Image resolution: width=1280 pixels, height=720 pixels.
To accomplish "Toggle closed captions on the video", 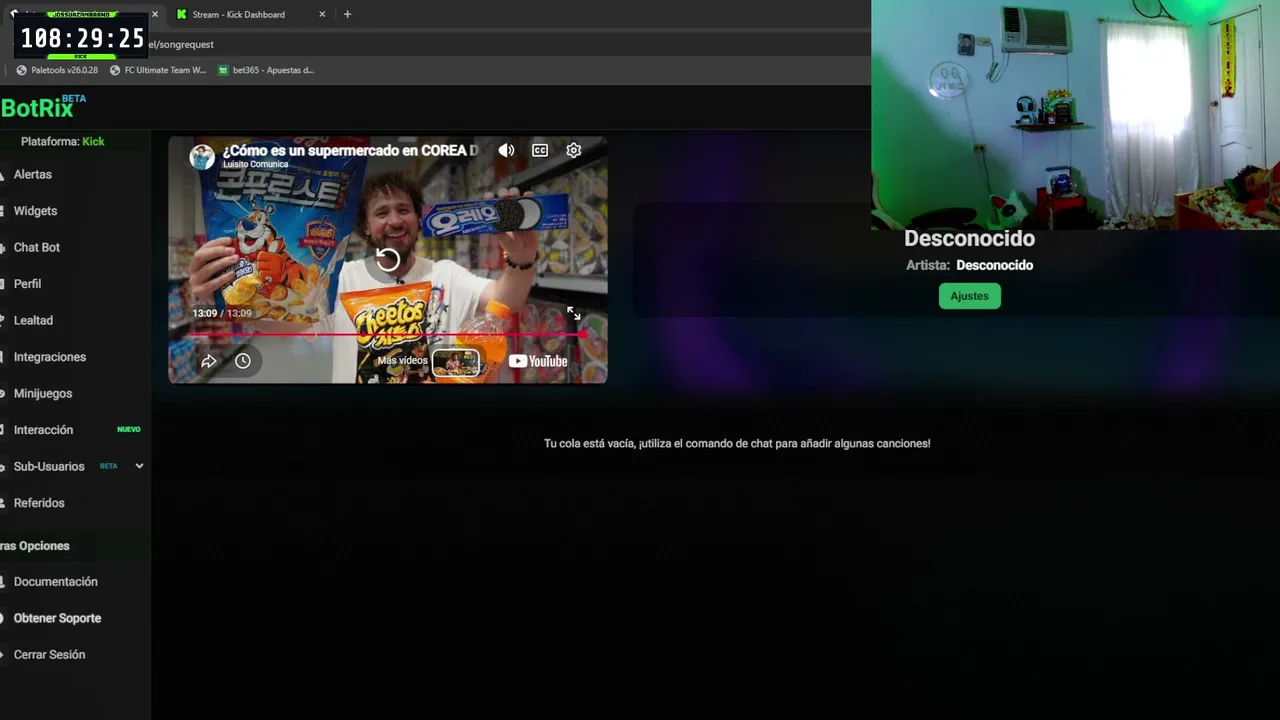I will [x=540, y=150].
